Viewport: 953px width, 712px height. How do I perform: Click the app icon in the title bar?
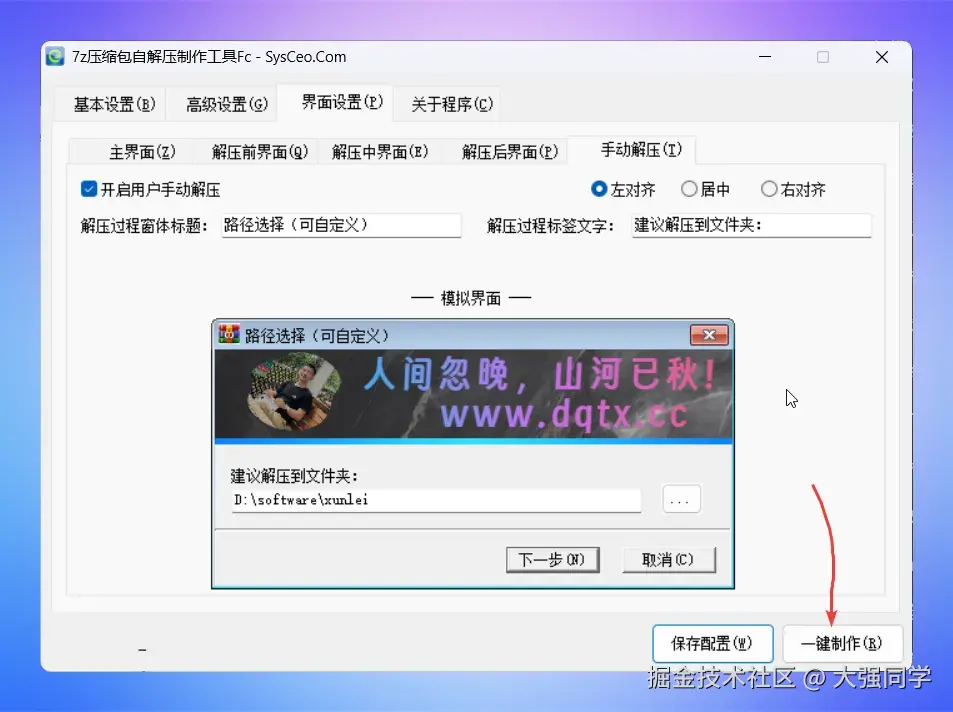[x=55, y=57]
